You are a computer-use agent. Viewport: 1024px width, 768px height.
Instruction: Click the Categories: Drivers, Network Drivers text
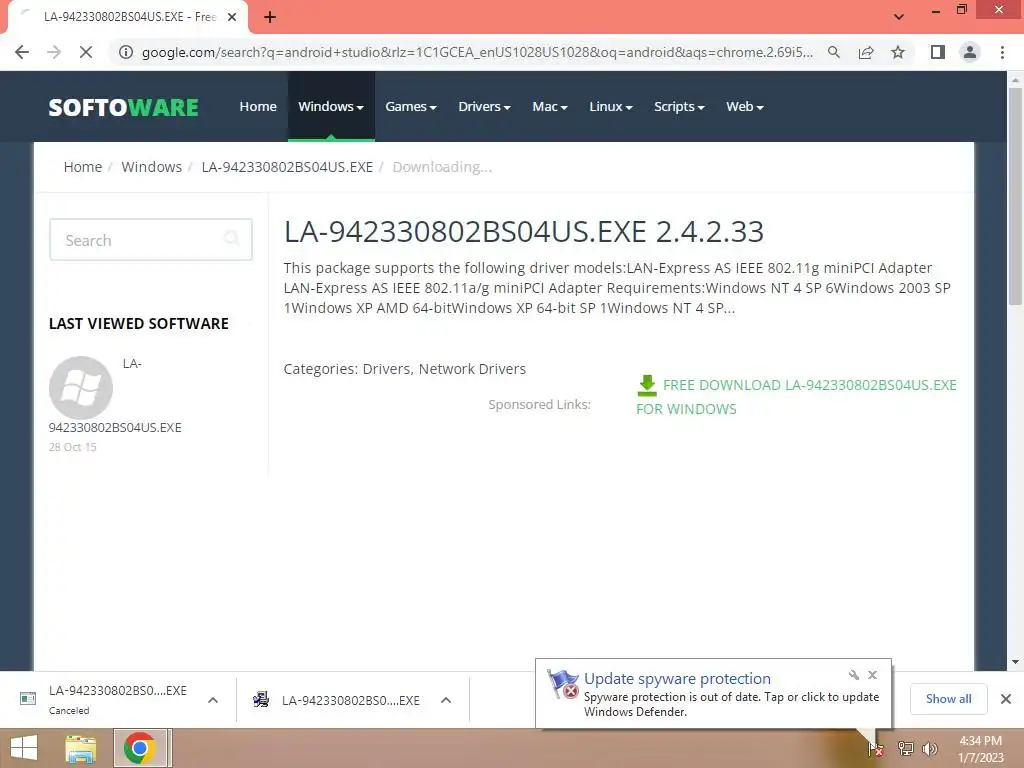[x=405, y=369]
